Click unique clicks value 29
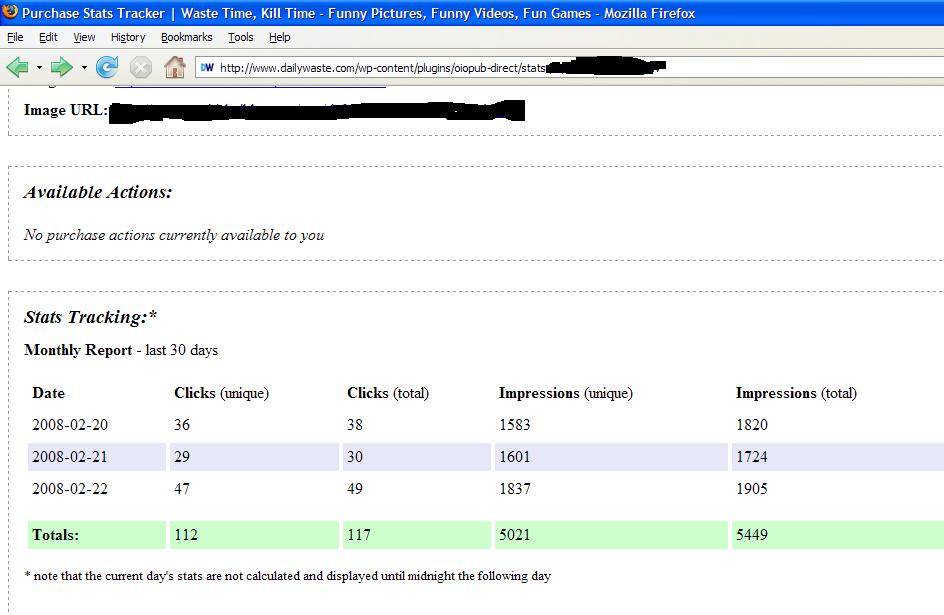944x615 pixels. coord(182,457)
